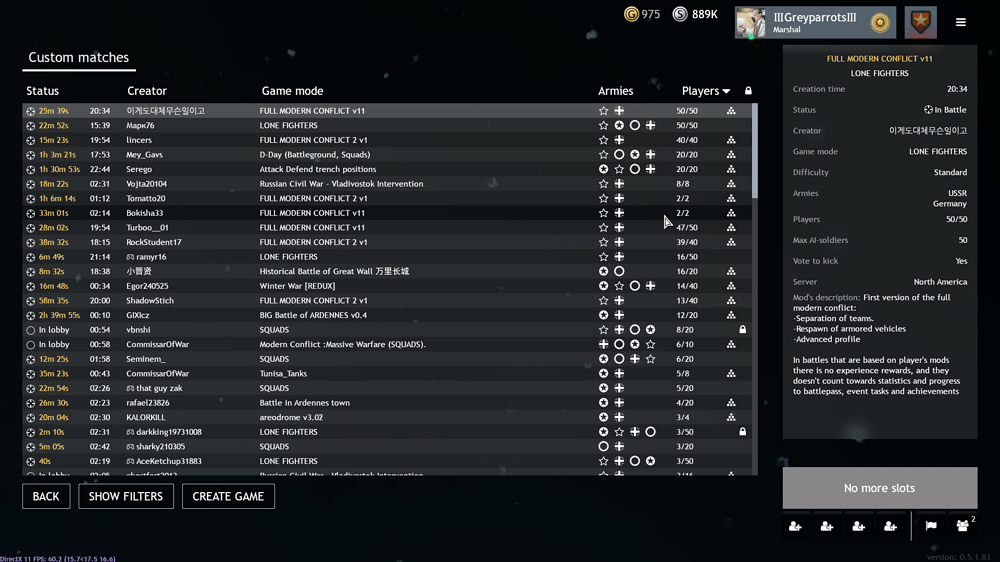Image resolution: width=1000 pixels, height=562 pixels.
Task: Click the No more slots button
Action: point(879,488)
